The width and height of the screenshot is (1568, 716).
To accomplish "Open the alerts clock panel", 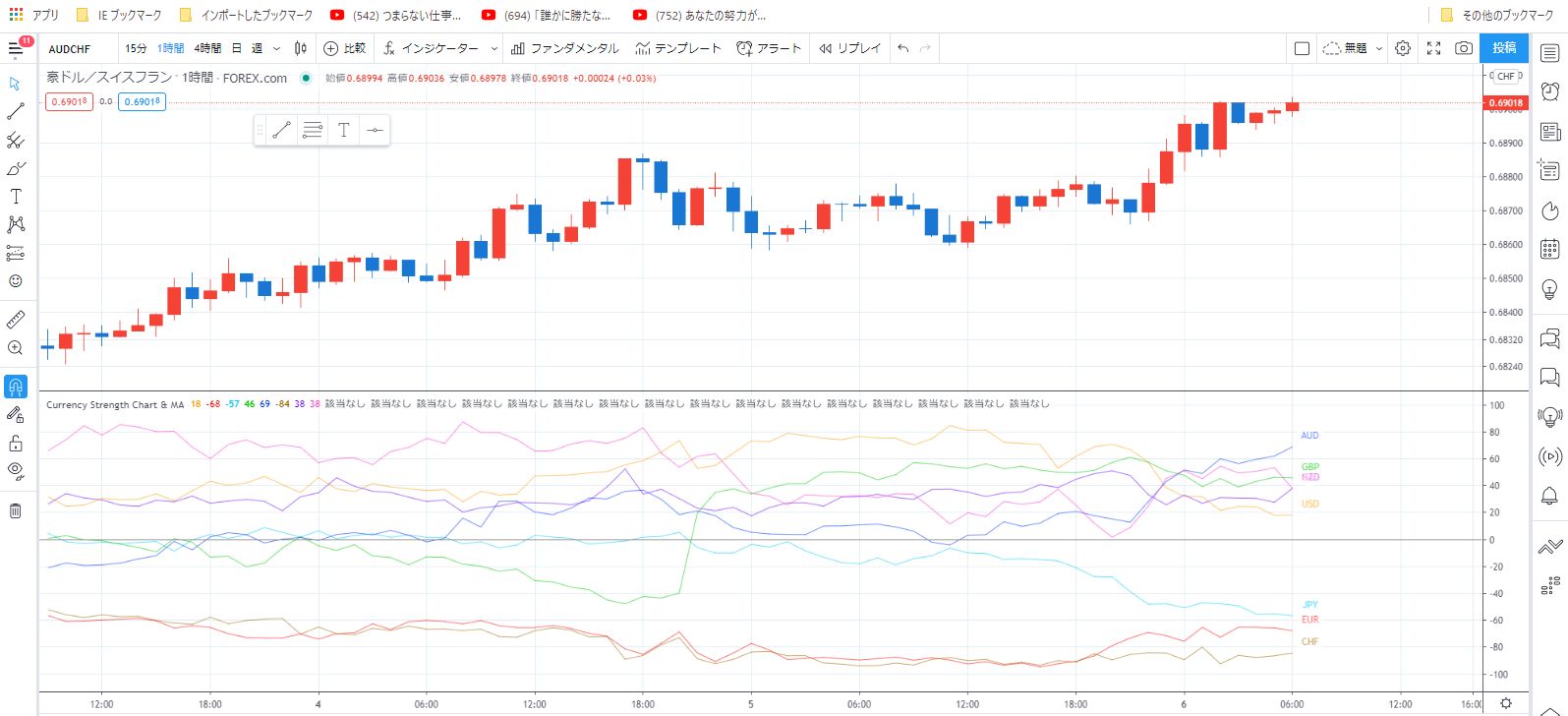I will [x=1550, y=91].
